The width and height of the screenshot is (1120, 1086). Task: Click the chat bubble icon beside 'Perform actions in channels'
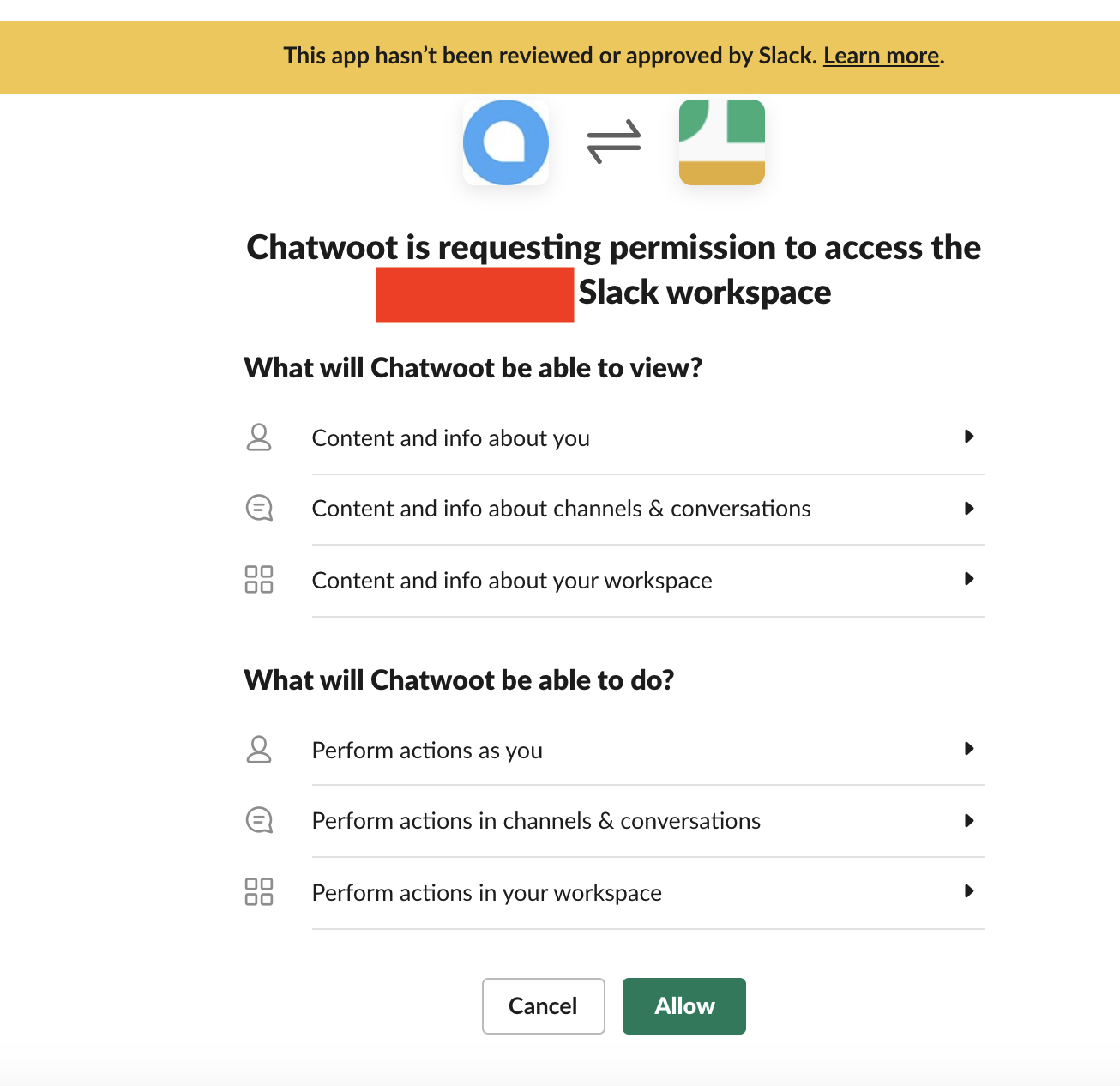pyautogui.click(x=259, y=820)
